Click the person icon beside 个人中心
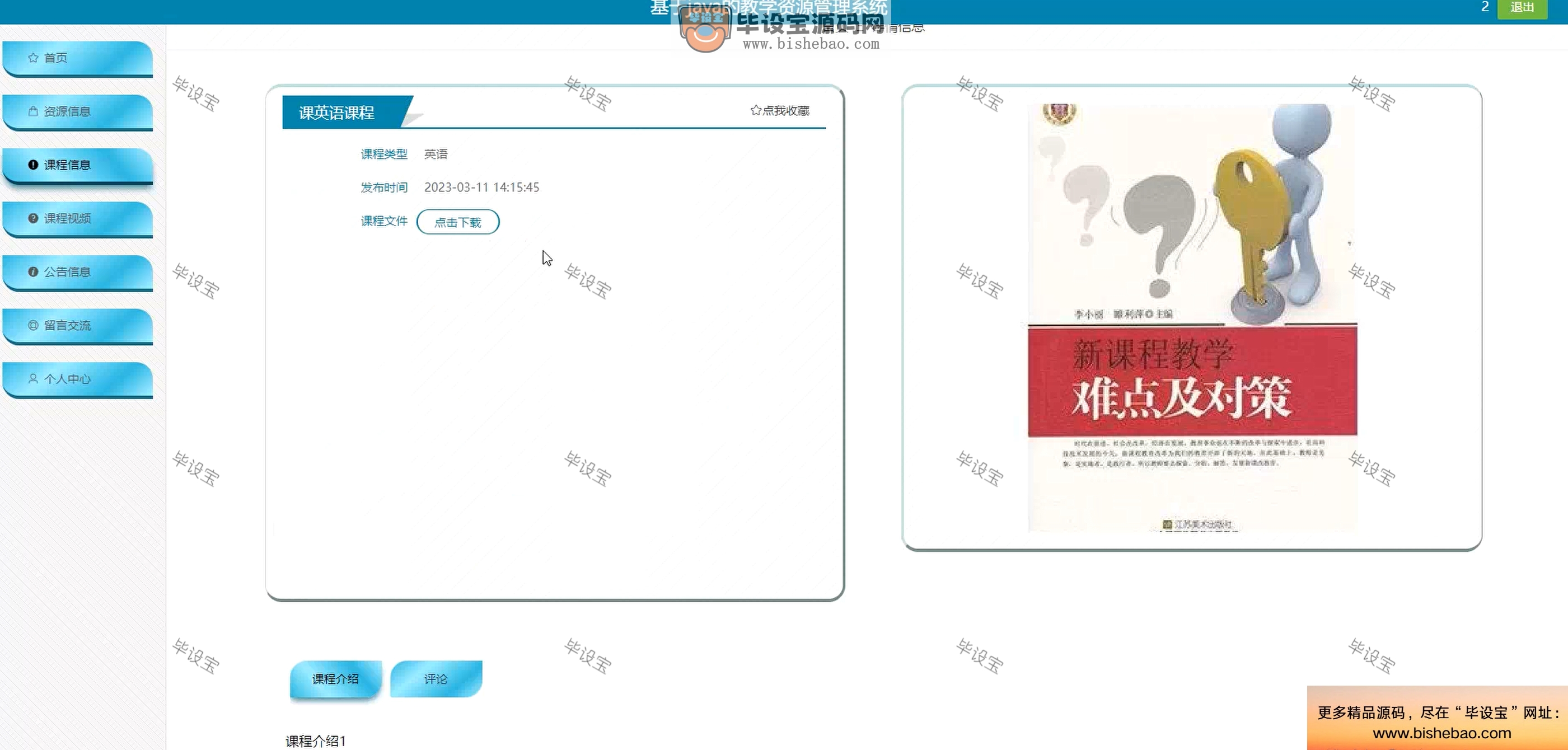The width and height of the screenshot is (1568, 750). point(33,379)
